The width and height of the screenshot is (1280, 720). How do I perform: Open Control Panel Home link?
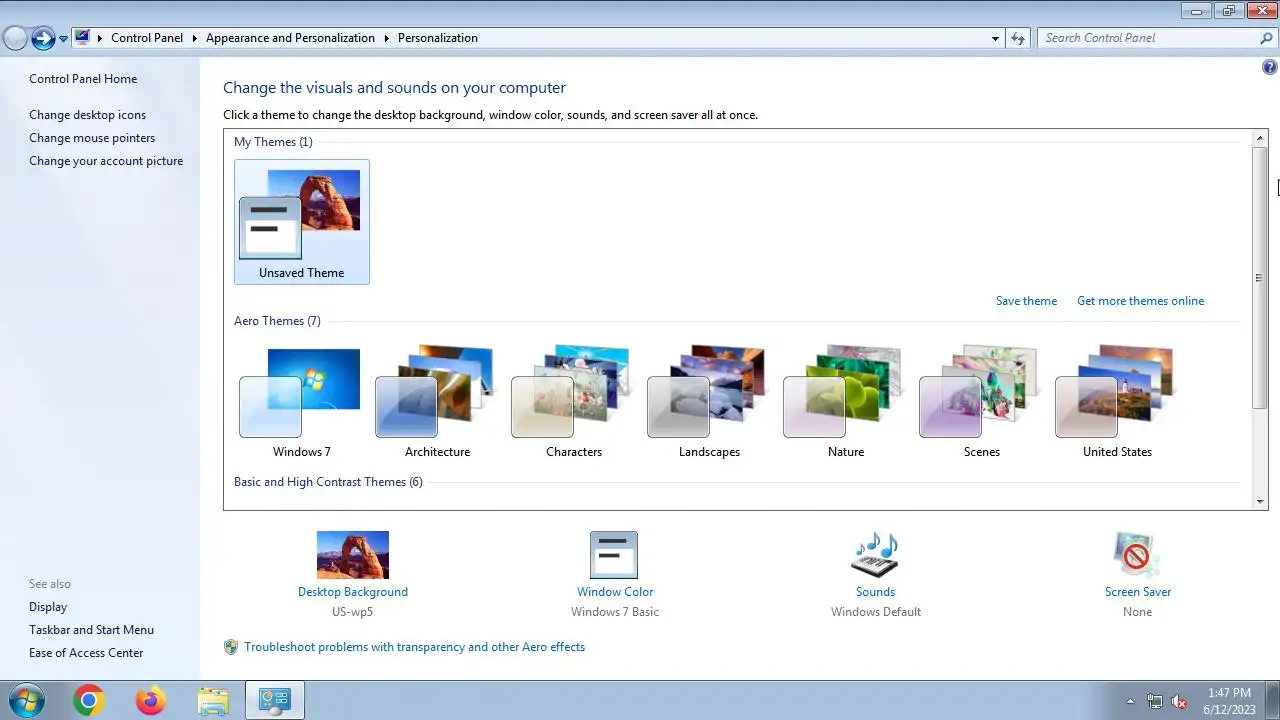tap(83, 79)
